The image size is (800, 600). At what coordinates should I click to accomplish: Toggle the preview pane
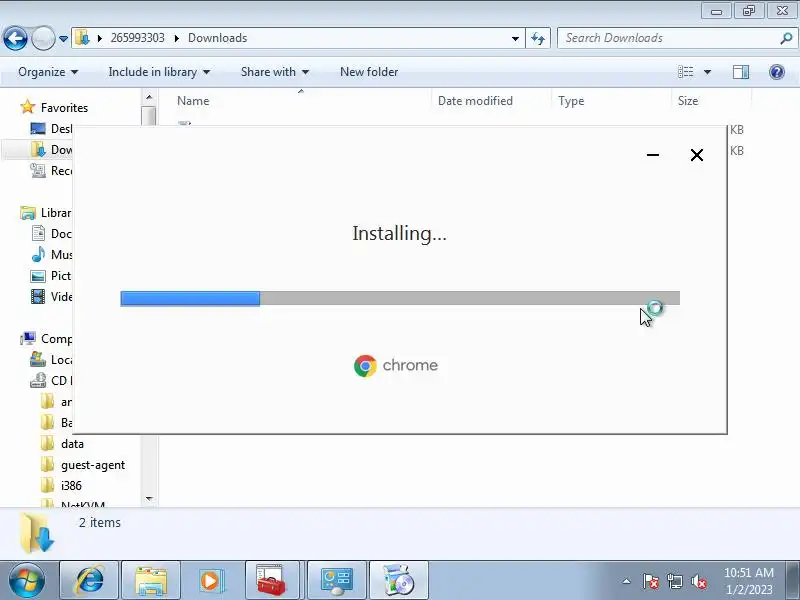point(741,72)
